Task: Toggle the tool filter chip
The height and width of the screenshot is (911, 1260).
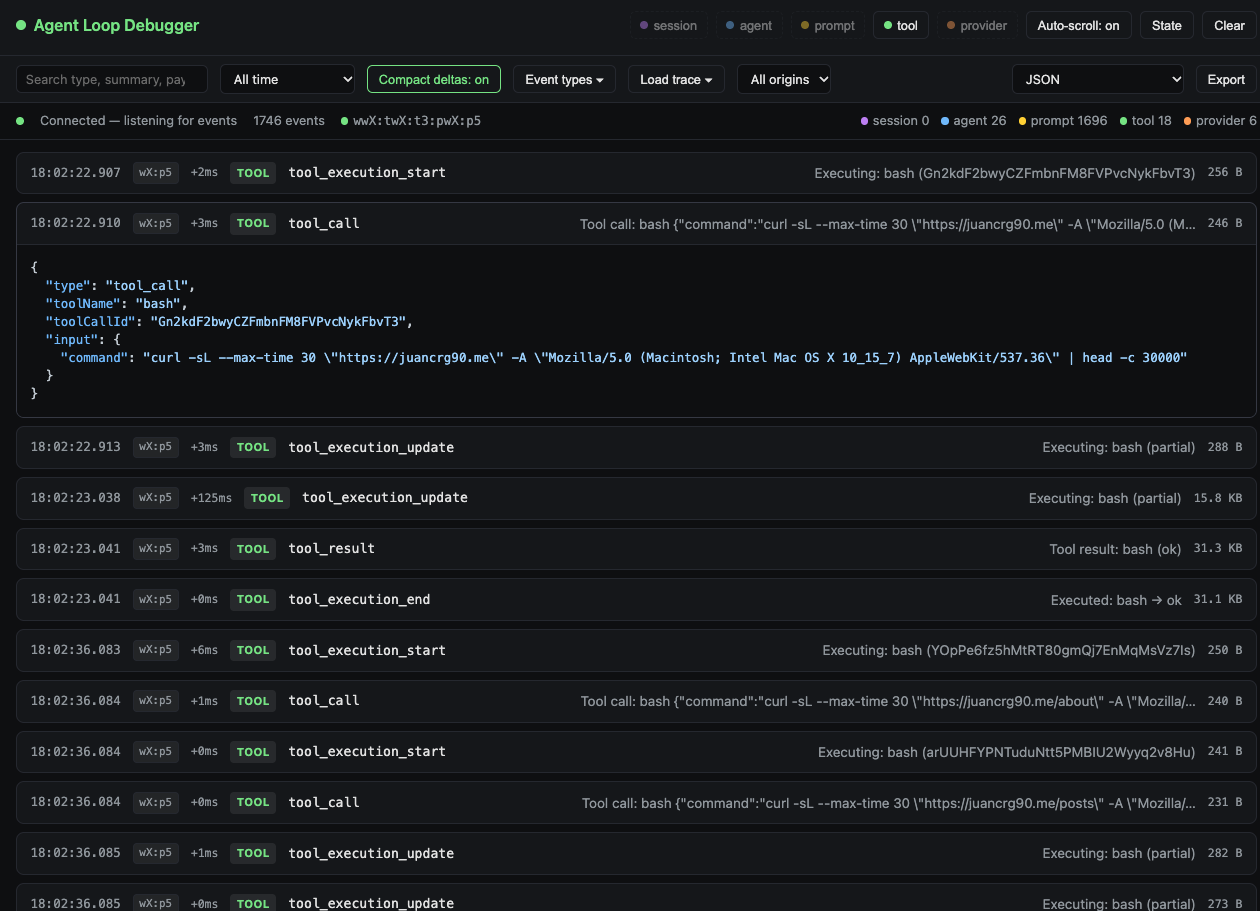Action: [901, 25]
